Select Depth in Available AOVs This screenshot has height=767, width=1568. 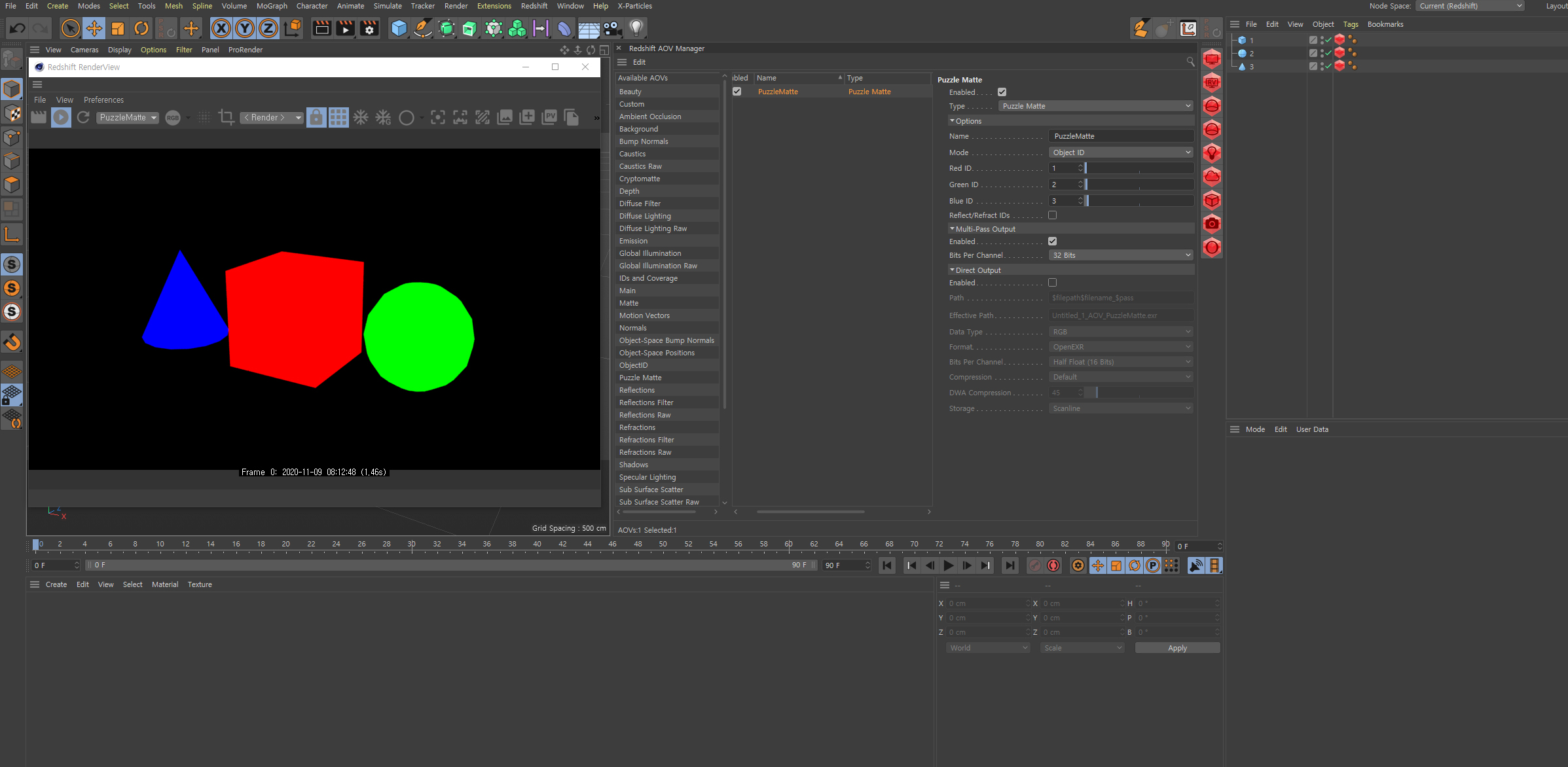click(x=667, y=191)
